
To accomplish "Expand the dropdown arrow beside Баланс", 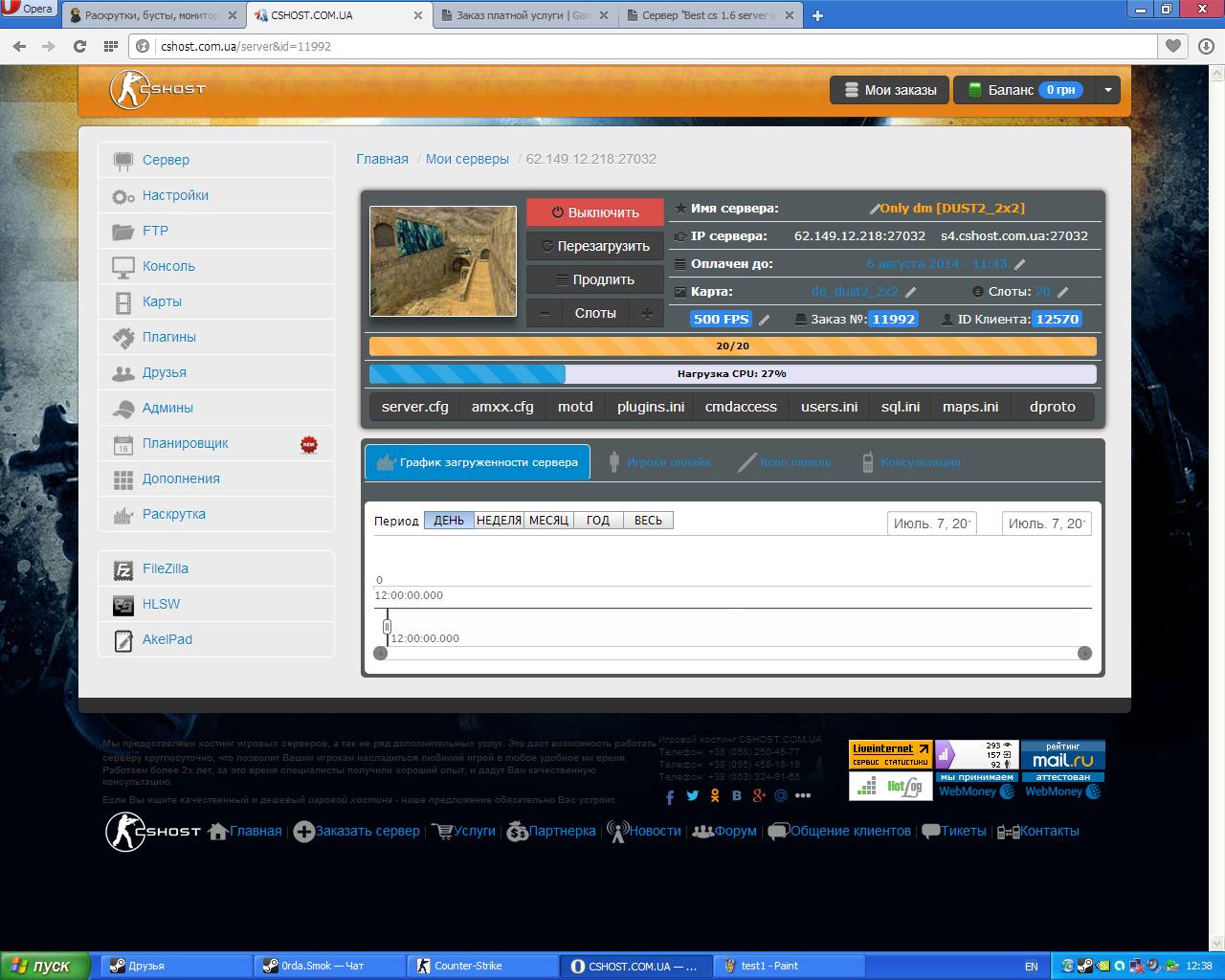I will point(1107,90).
